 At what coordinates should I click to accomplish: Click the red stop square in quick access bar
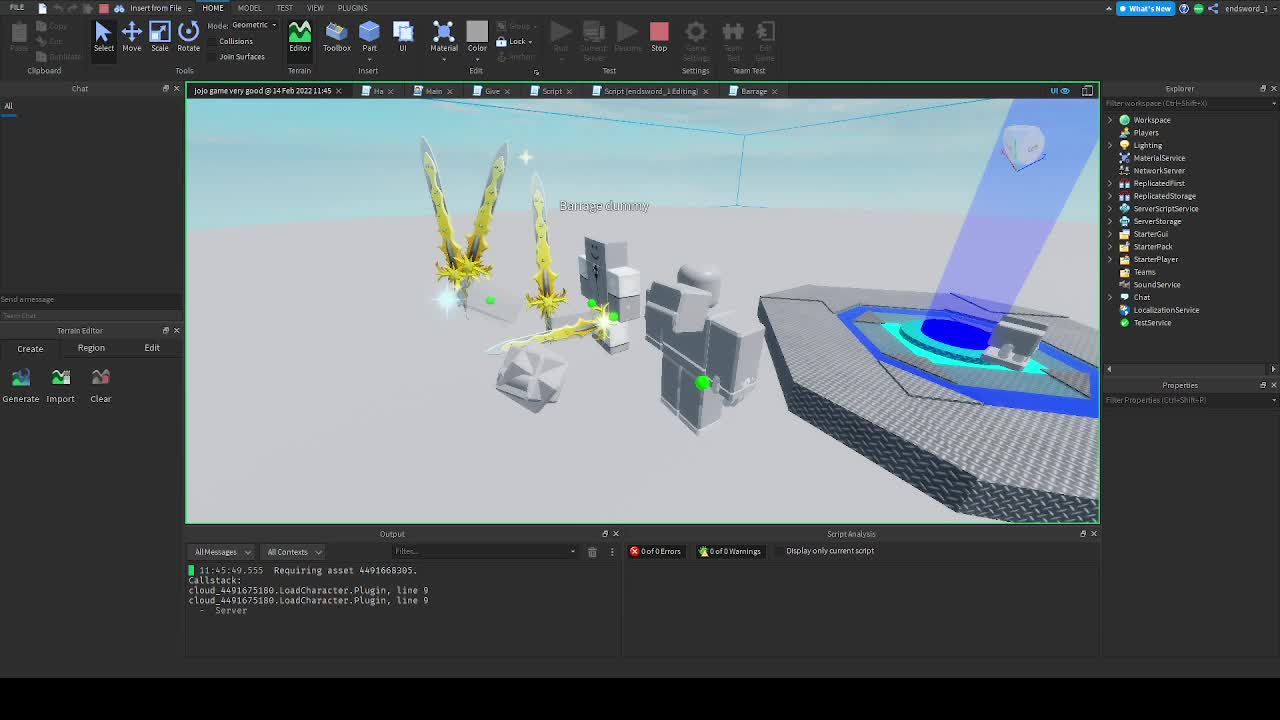tap(104, 8)
